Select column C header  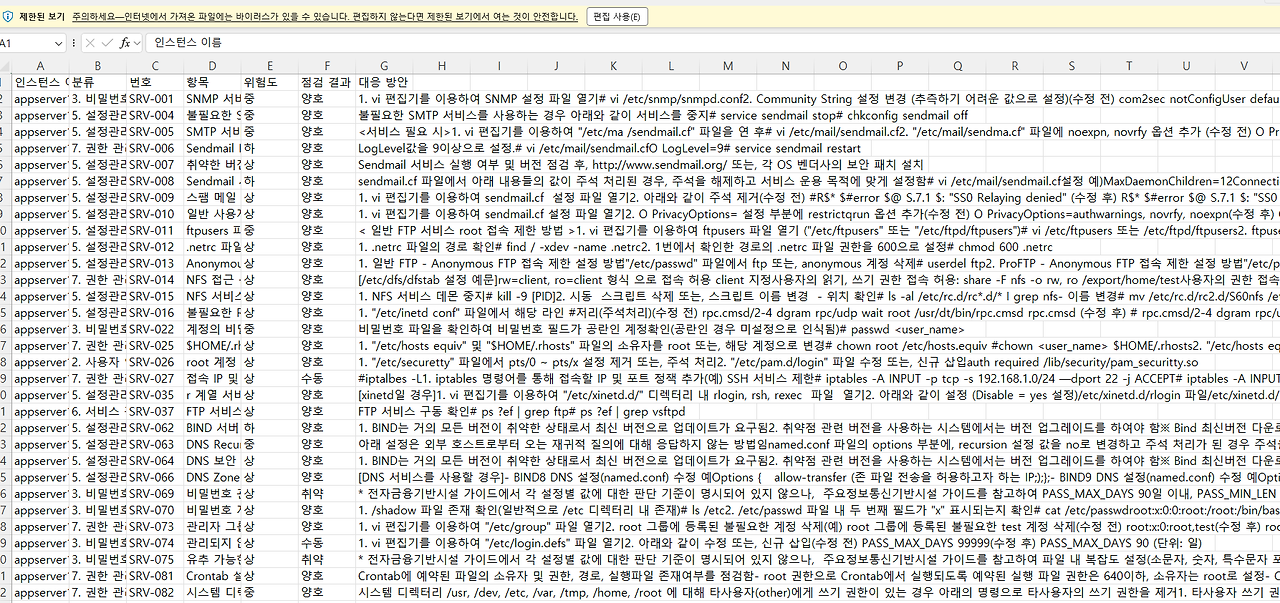pyautogui.click(x=155, y=66)
